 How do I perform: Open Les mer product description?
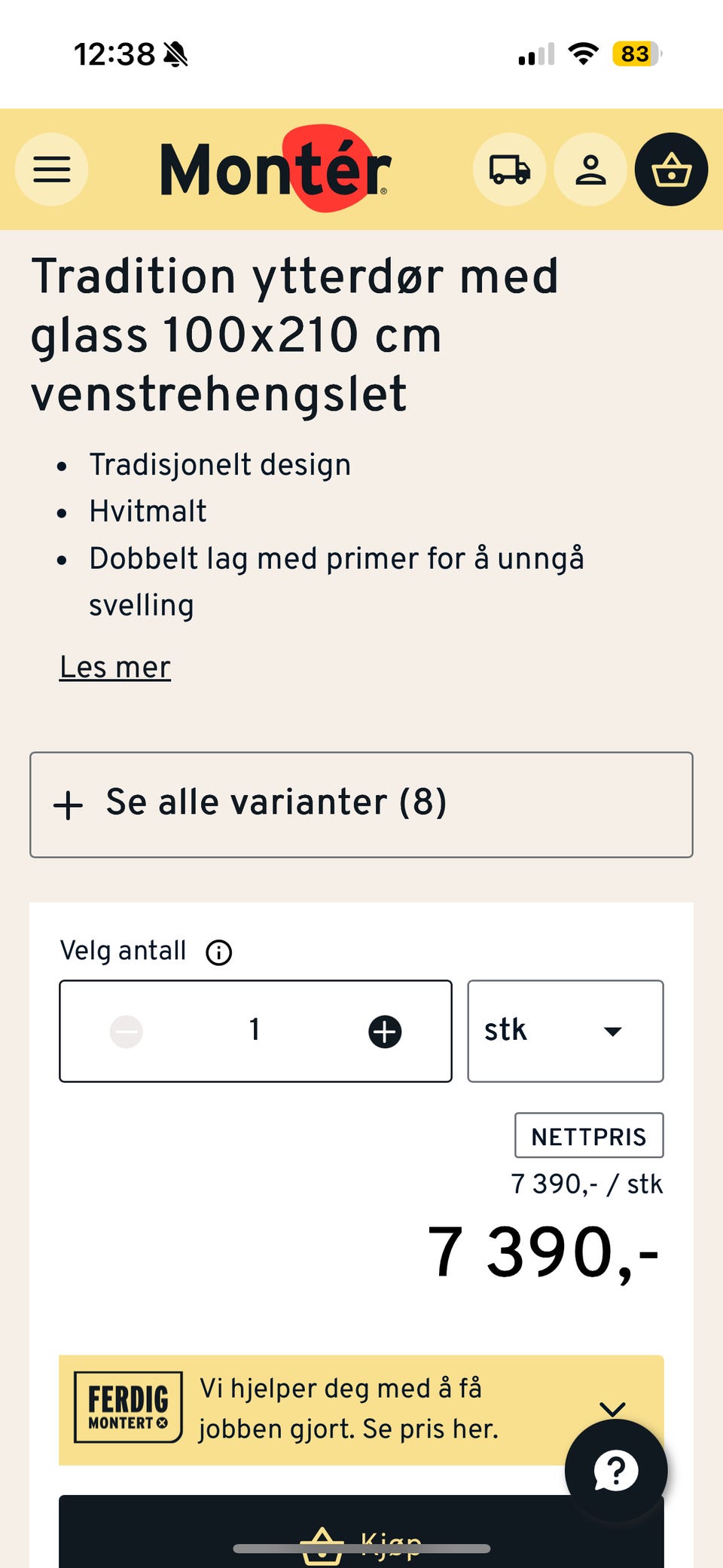(x=114, y=668)
